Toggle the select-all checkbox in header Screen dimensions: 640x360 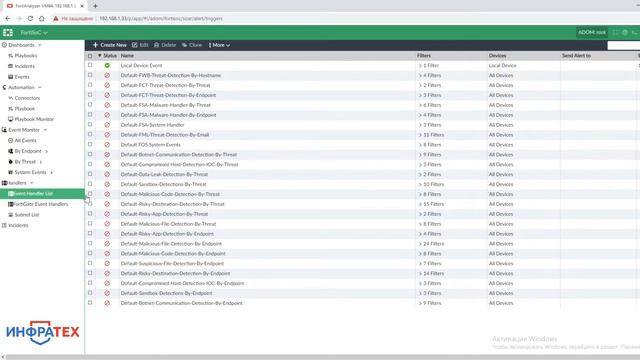(x=90, y=56)
